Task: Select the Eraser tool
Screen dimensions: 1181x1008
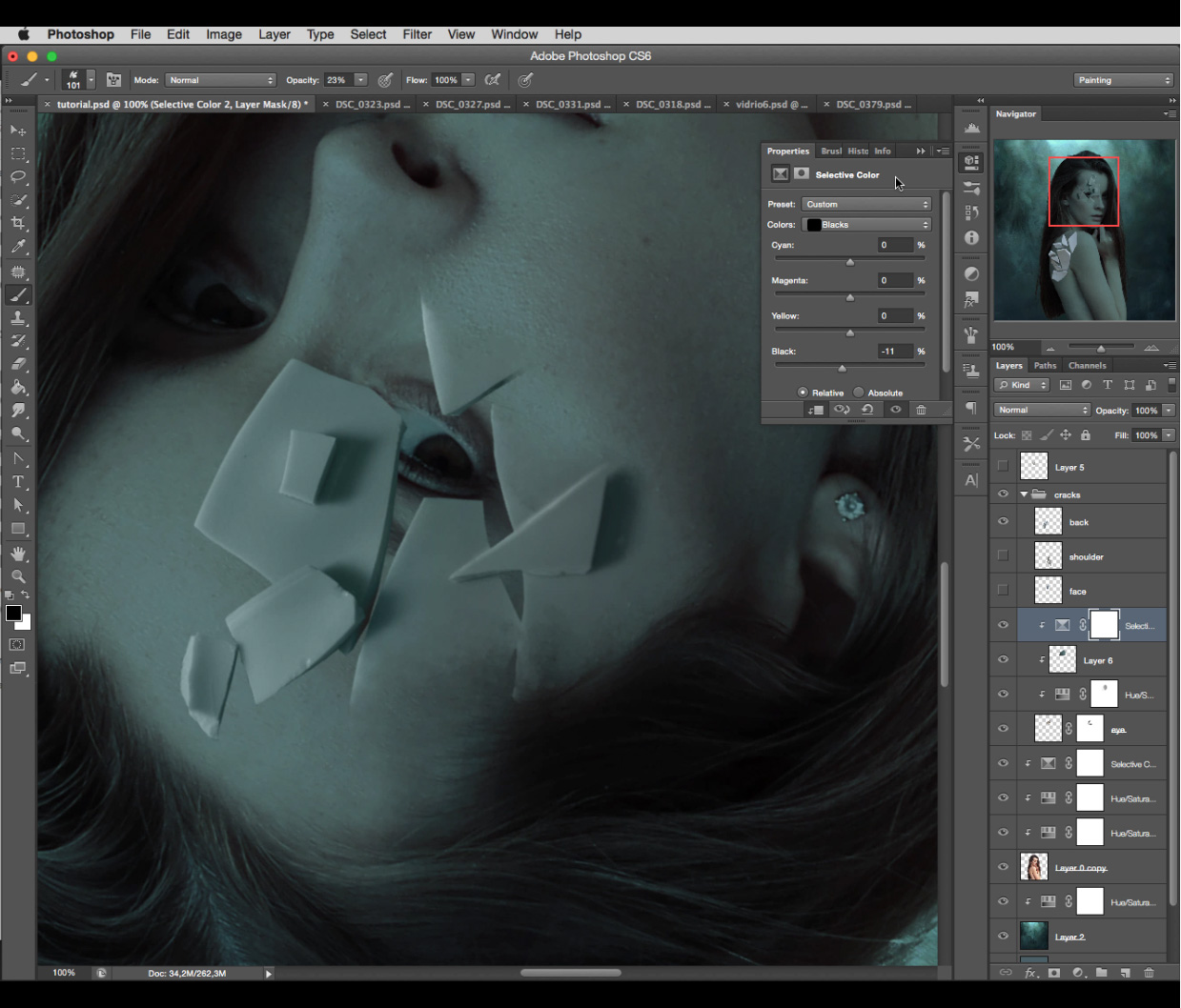Action: pyautogui.click(x=18, y=364)
